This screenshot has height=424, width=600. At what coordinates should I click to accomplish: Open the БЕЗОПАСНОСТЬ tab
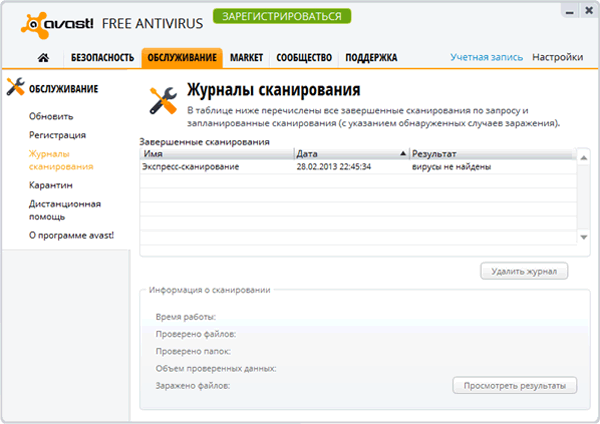point(102,58)
